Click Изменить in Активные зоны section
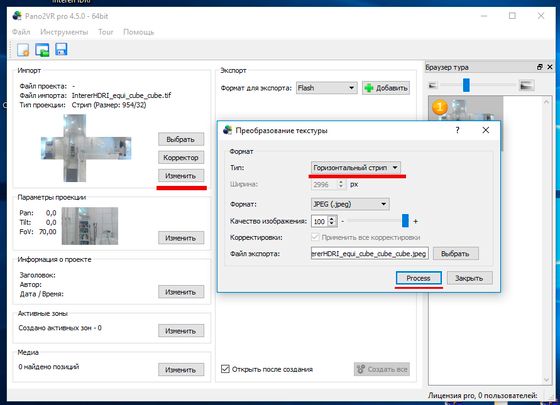The height and width of the screenshot is (405, 560). (x=181, y=331)
